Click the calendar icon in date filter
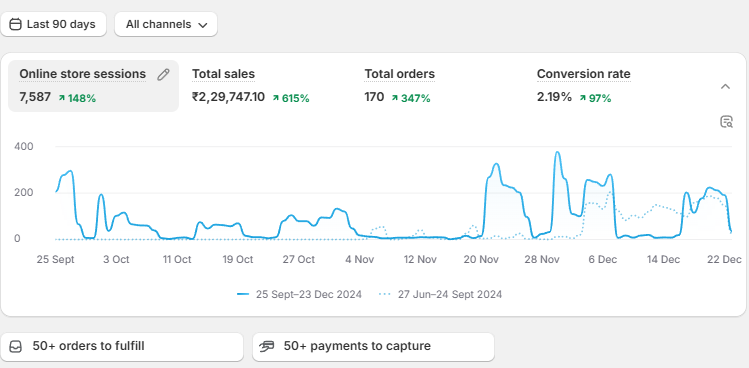This screenshot has height=368, width=749. pyautogui.click(x=16, y=24)
